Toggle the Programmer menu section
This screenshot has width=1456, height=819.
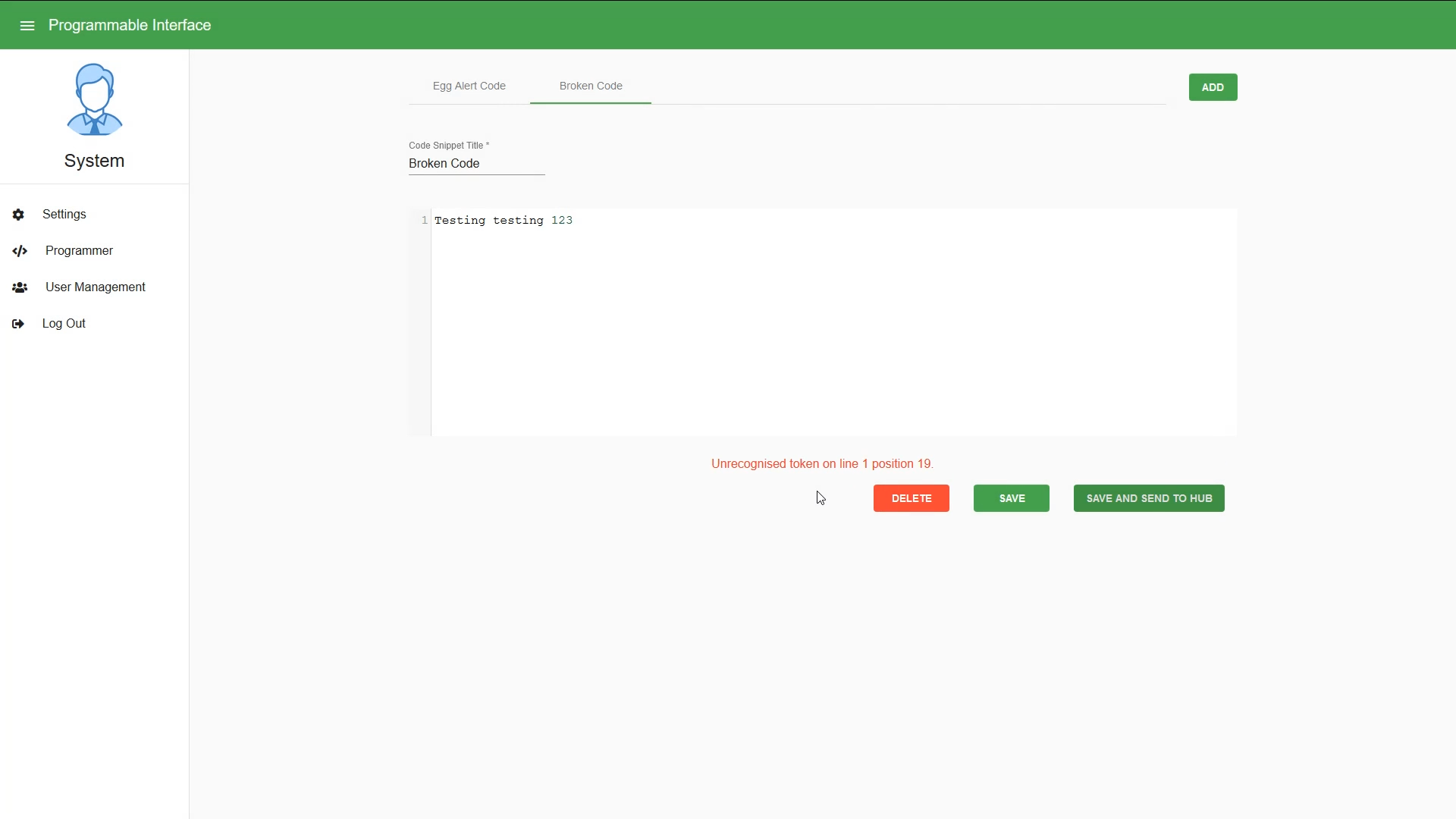pyautogui.click(x=79, y=250)
